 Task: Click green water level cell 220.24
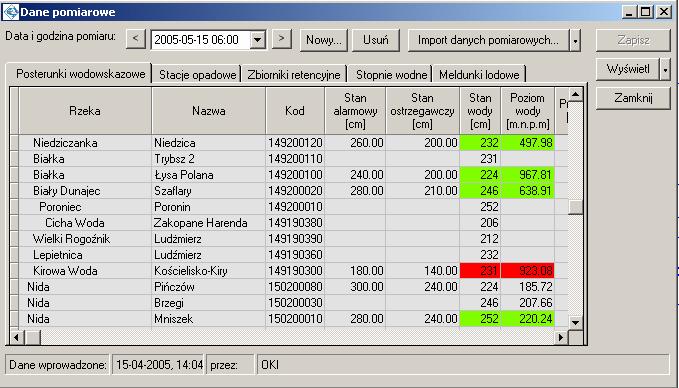click(527, 319)
